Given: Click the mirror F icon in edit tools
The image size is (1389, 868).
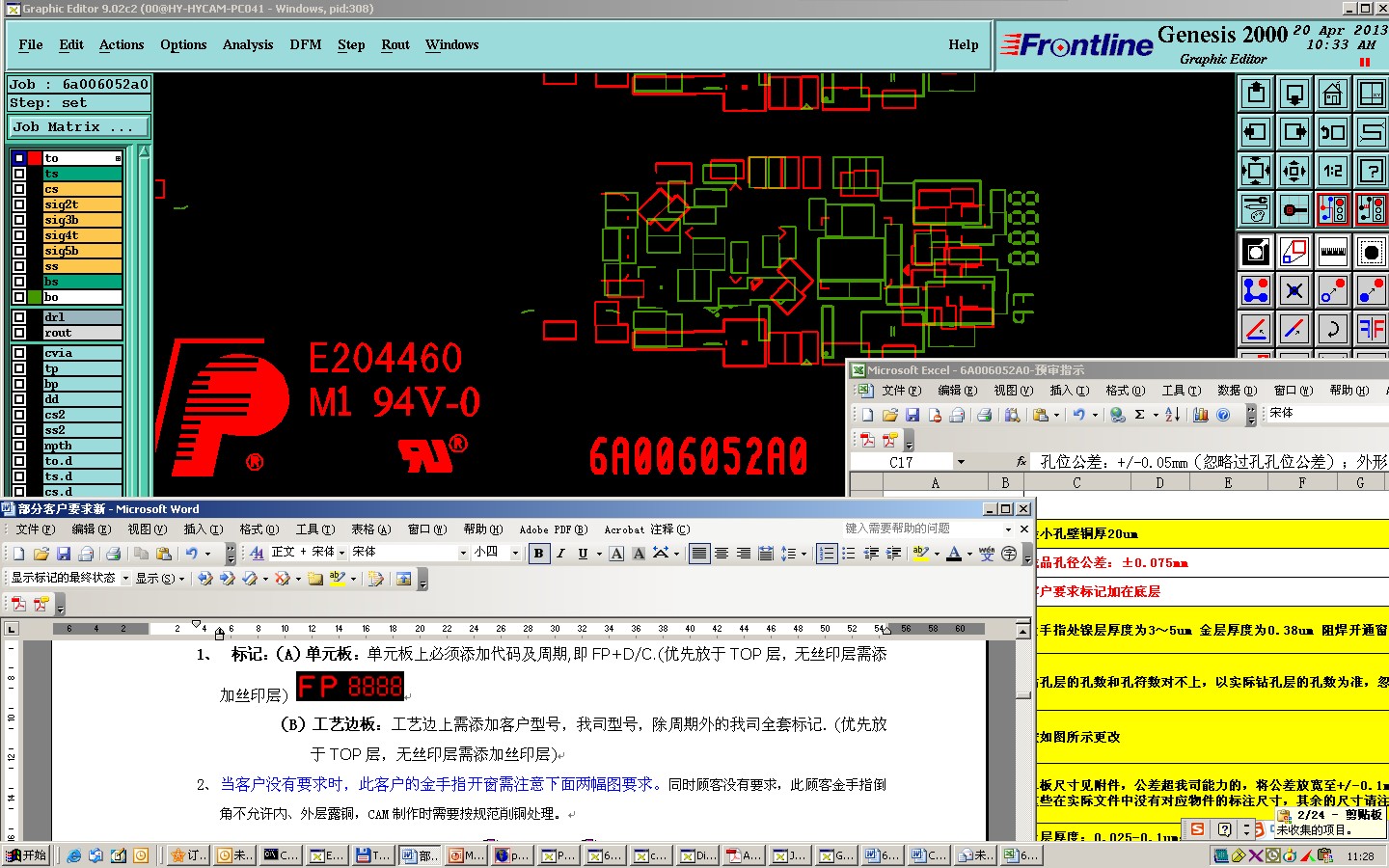Looking at the screenshot, I should tap(1371, 329).
